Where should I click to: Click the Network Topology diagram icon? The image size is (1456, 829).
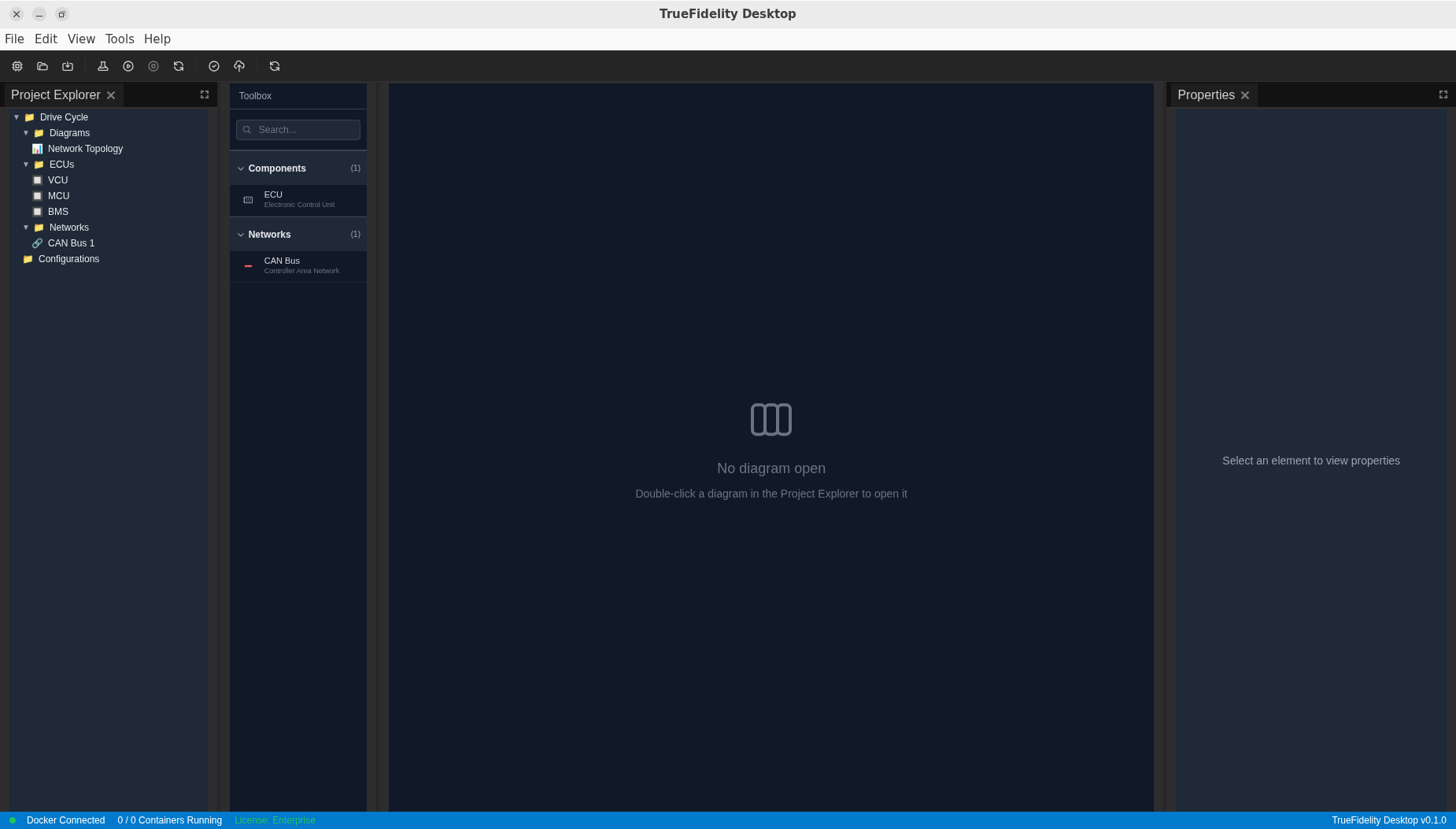[37, 149]
